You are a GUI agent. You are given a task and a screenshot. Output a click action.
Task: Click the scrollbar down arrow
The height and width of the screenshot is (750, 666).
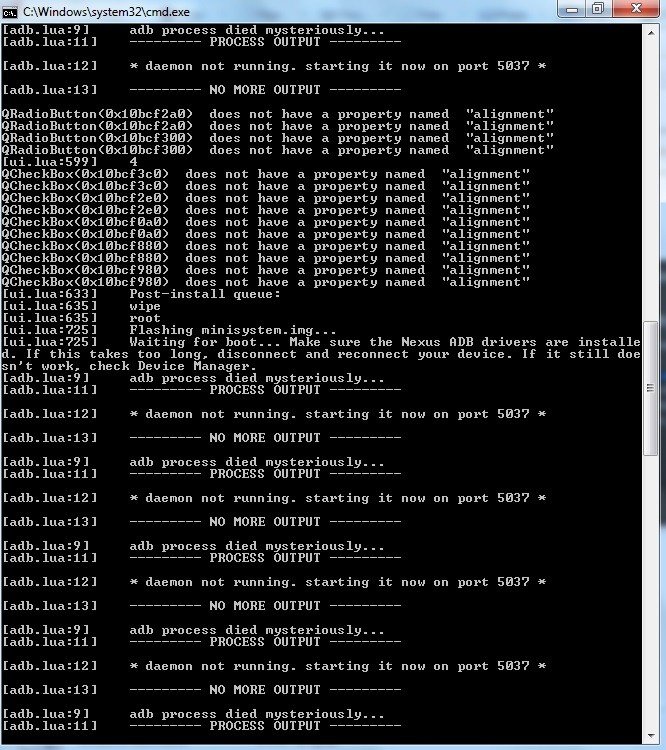(651, 736)
